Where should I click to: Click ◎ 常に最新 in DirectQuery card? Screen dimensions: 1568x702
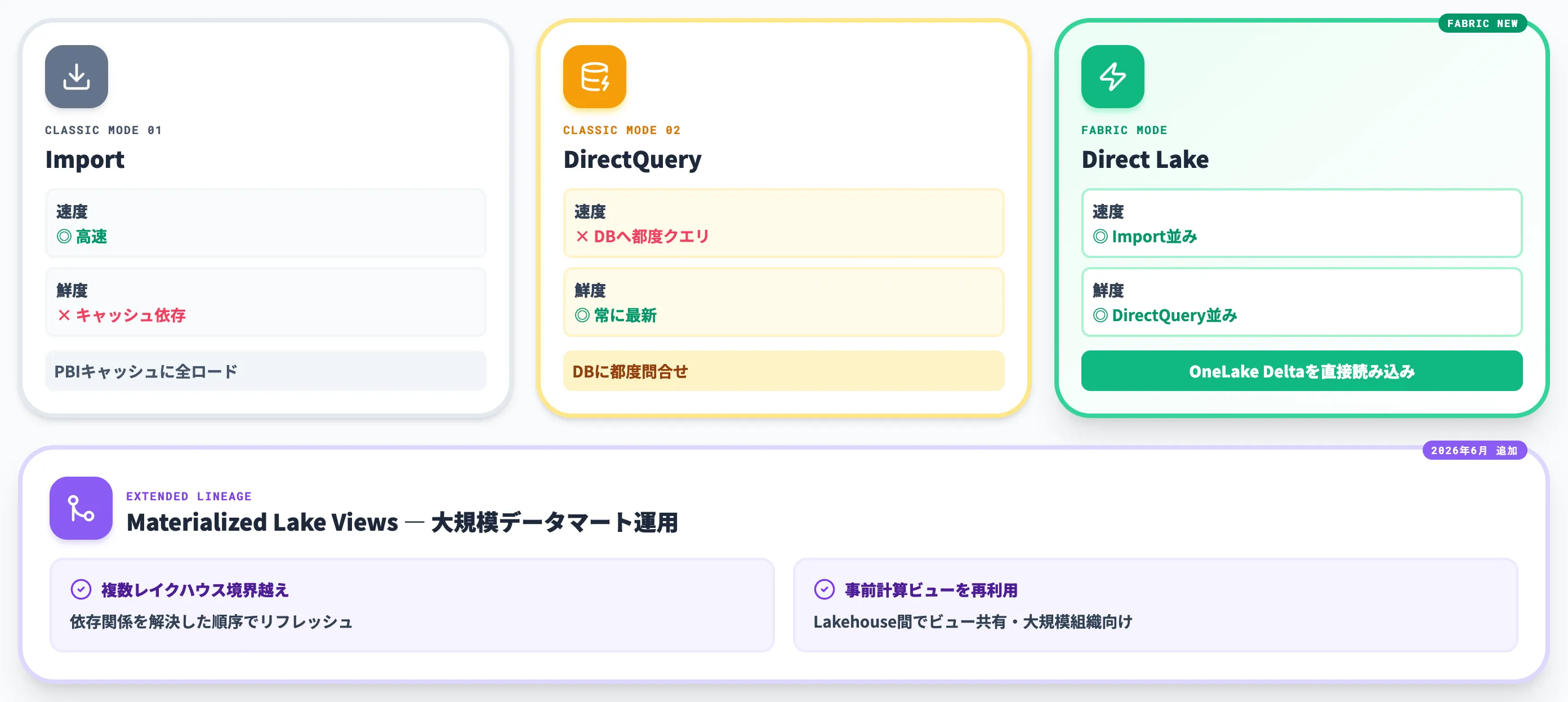[616, 316]
